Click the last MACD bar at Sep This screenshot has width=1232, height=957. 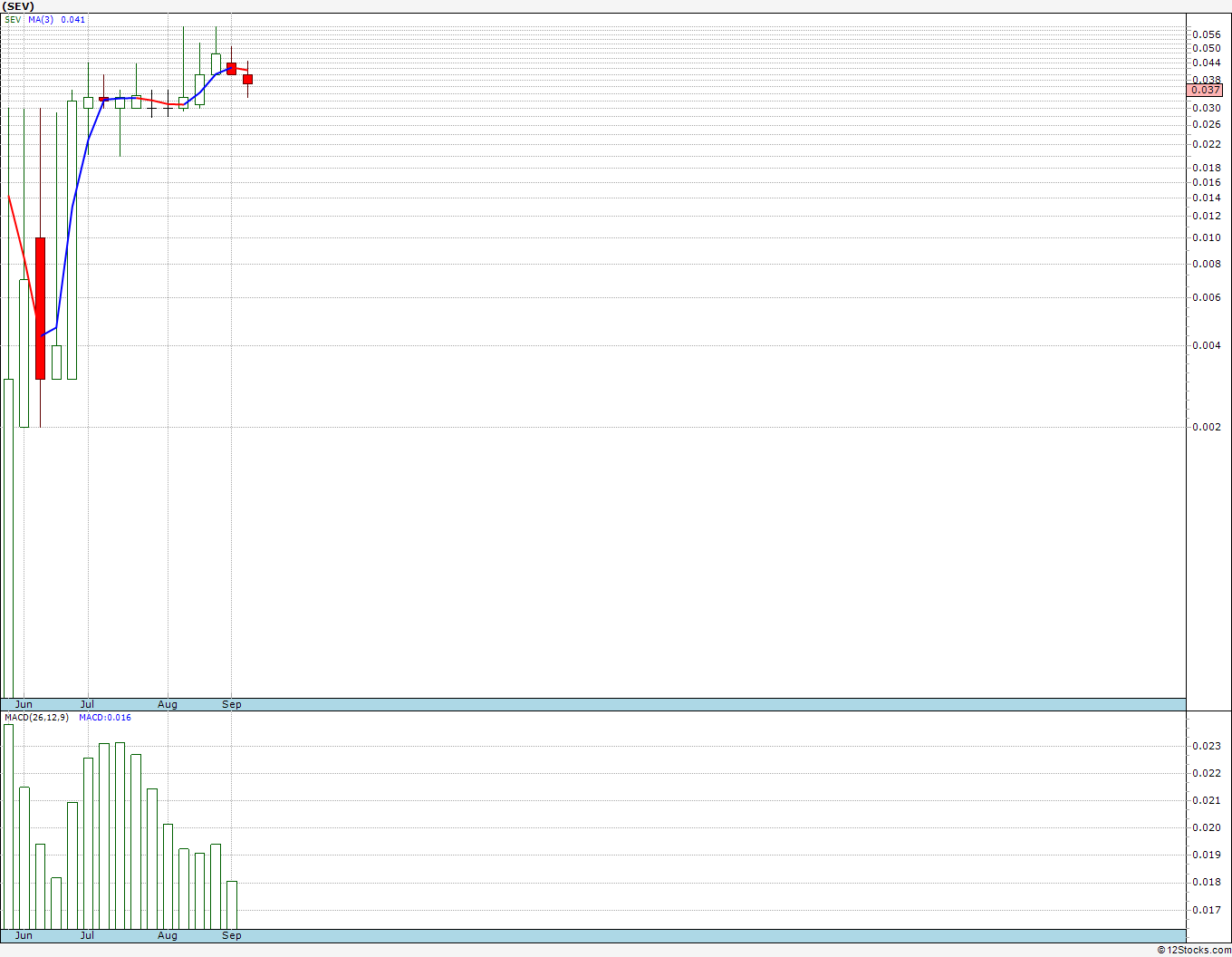tap(232, 904)
